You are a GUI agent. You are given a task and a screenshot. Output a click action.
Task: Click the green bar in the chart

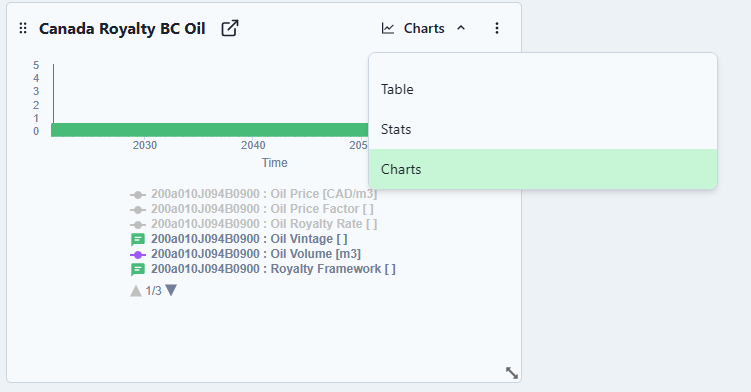coord(210,130)
